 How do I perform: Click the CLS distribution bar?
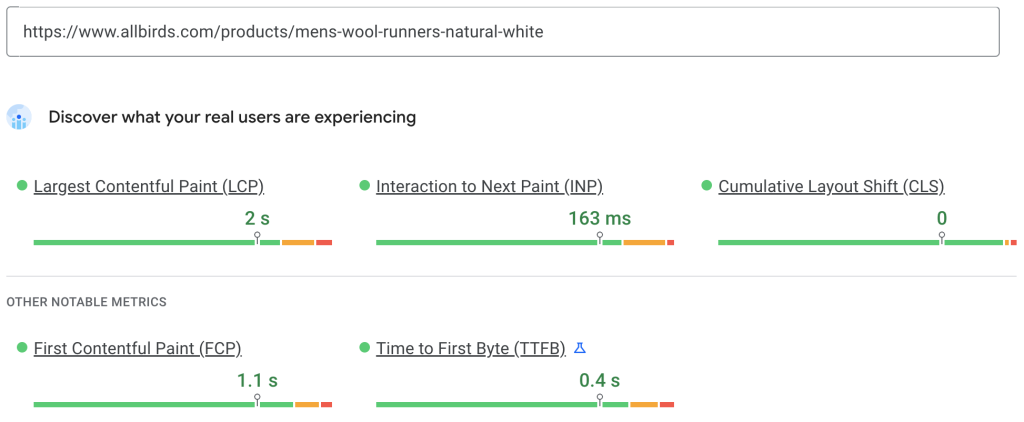[x=867, y=242]
